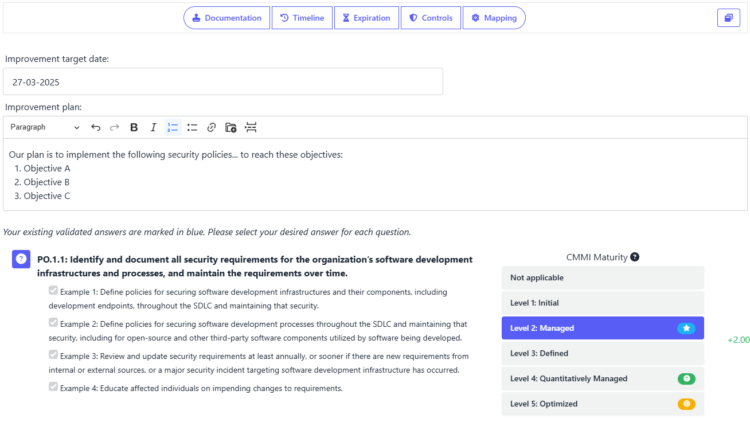Click the star badge on Level 2
This screenshot has height=430, width=750.
click(686, 328)
